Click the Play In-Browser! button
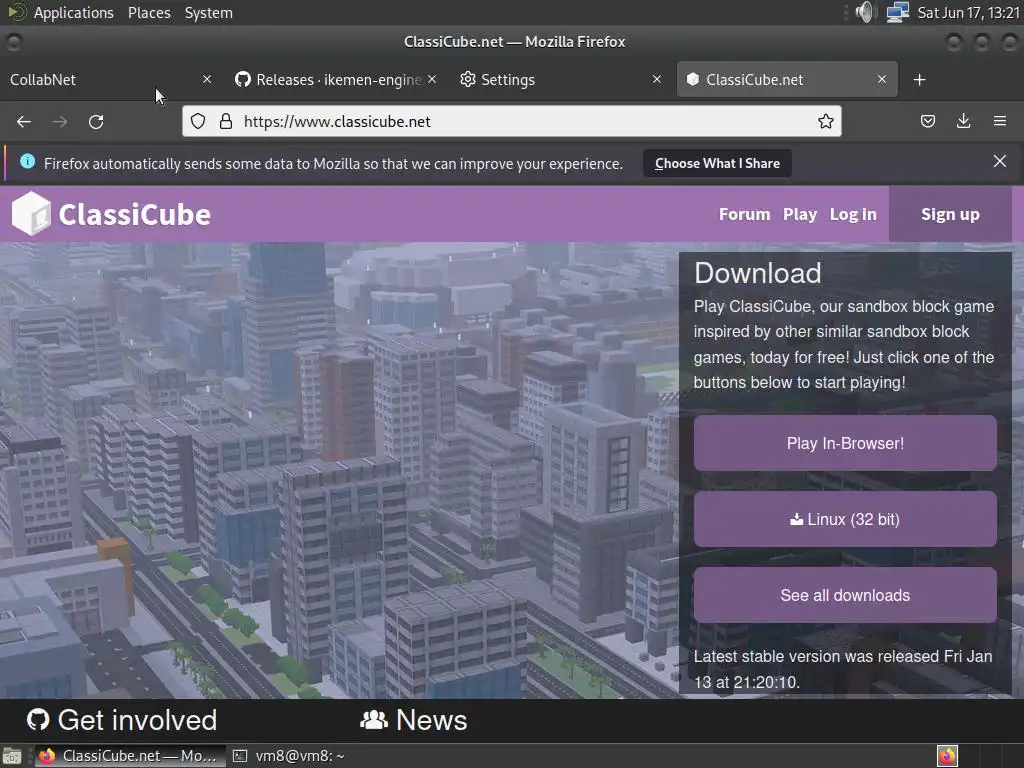1024x768 pixels. (x=845, y=443)
